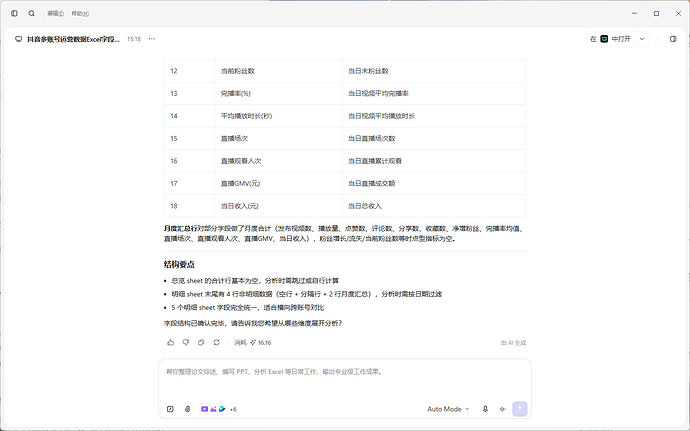
Task: Start voice input with microphone icon
Action: tap(485, 409)
